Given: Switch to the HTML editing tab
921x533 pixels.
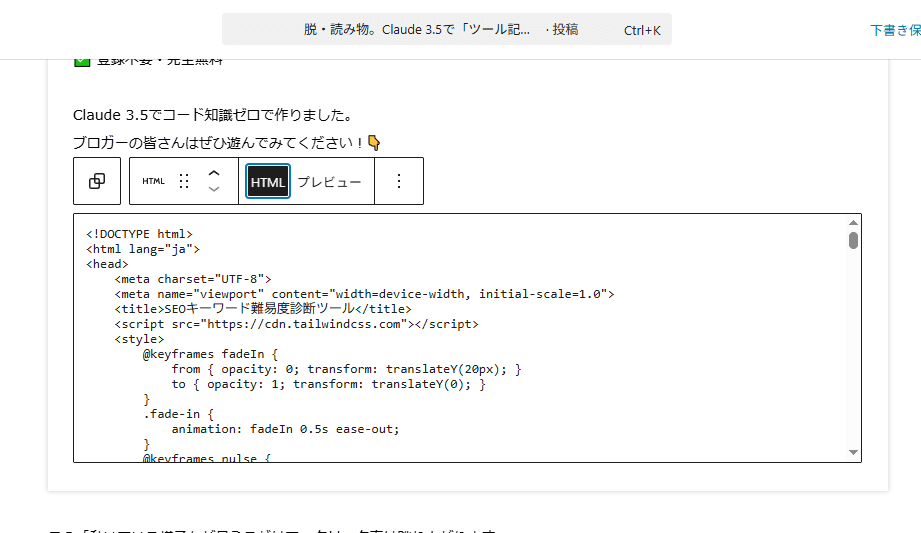Looking at the screenshot, I should click(x=268, y=182).
